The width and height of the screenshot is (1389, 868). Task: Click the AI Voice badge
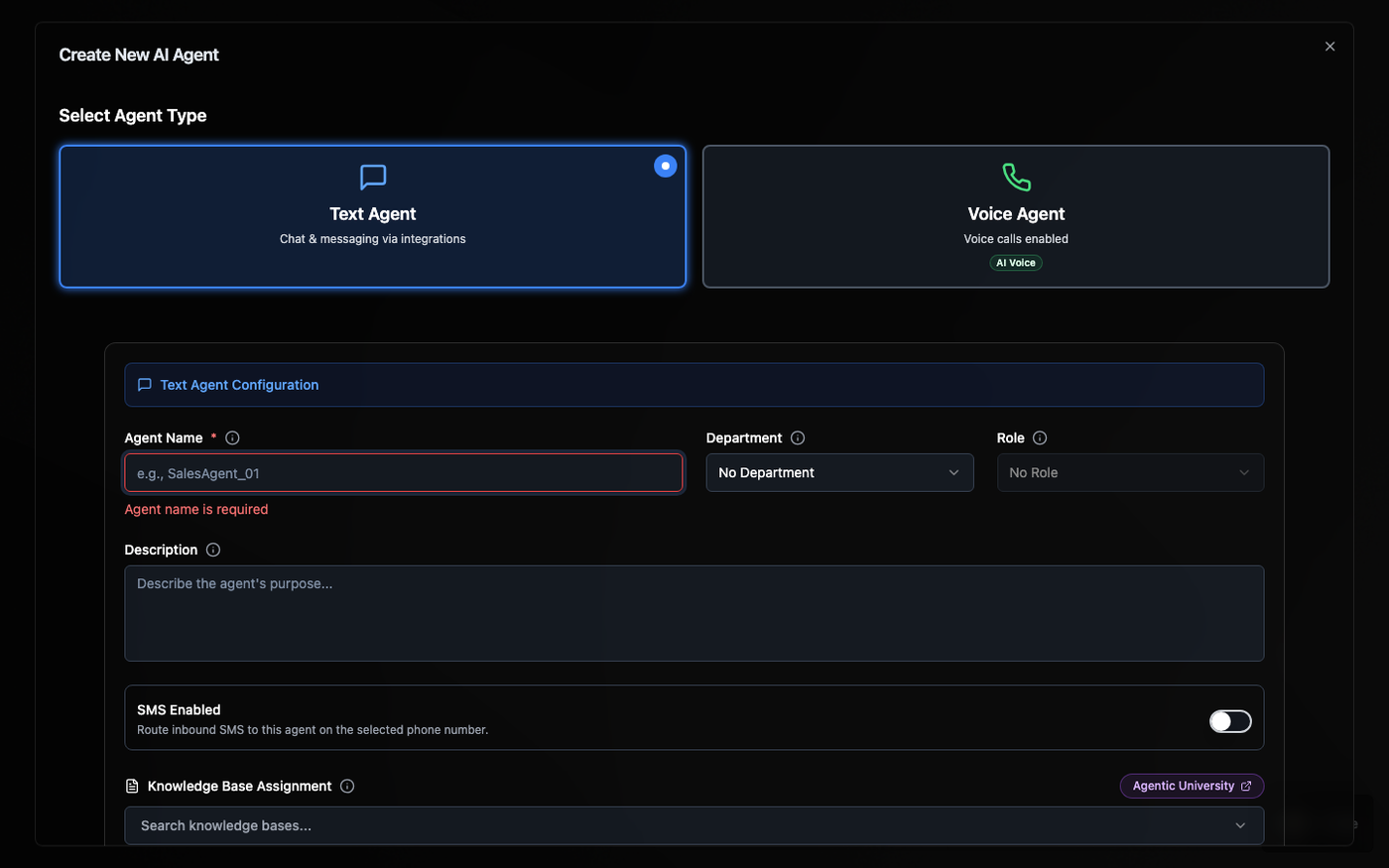tap(1016, 263)
